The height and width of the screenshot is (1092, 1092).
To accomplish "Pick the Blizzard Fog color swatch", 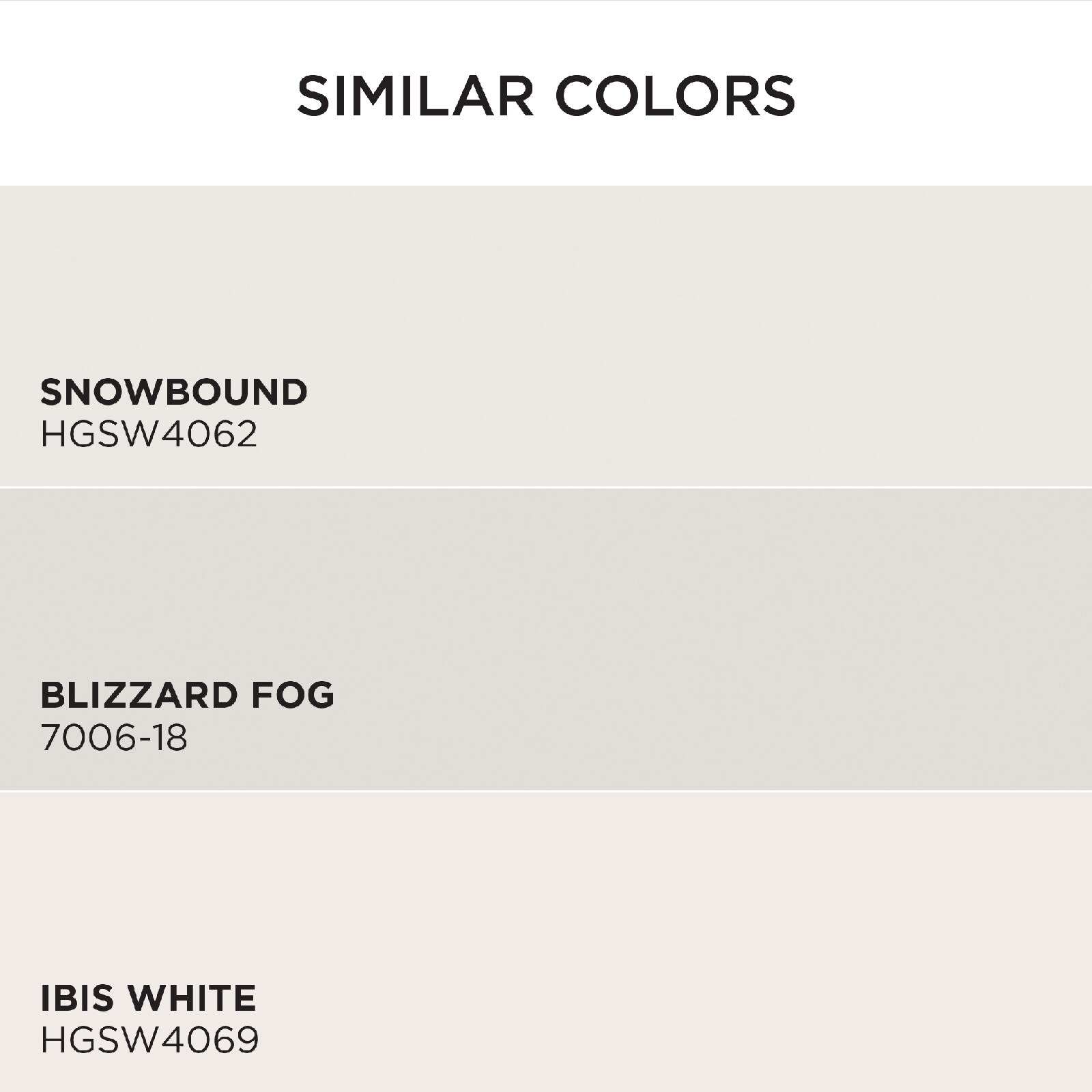I will tap(546, 640).
